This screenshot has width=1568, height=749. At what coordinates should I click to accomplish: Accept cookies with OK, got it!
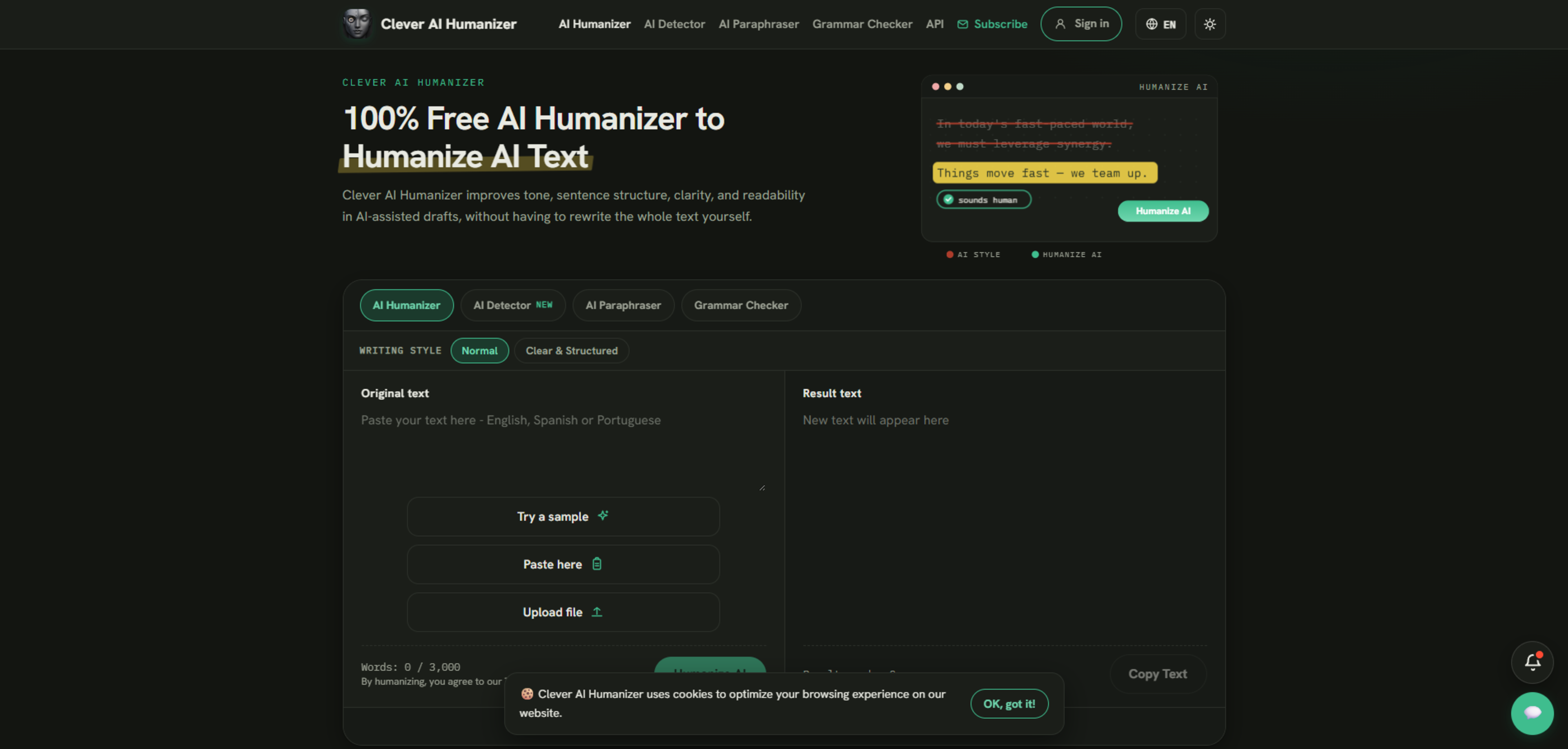[x=1009, y=703]
